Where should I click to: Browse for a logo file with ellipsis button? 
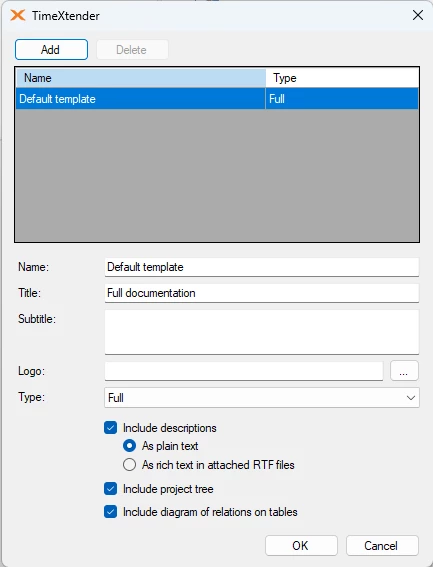pos(404,371)
